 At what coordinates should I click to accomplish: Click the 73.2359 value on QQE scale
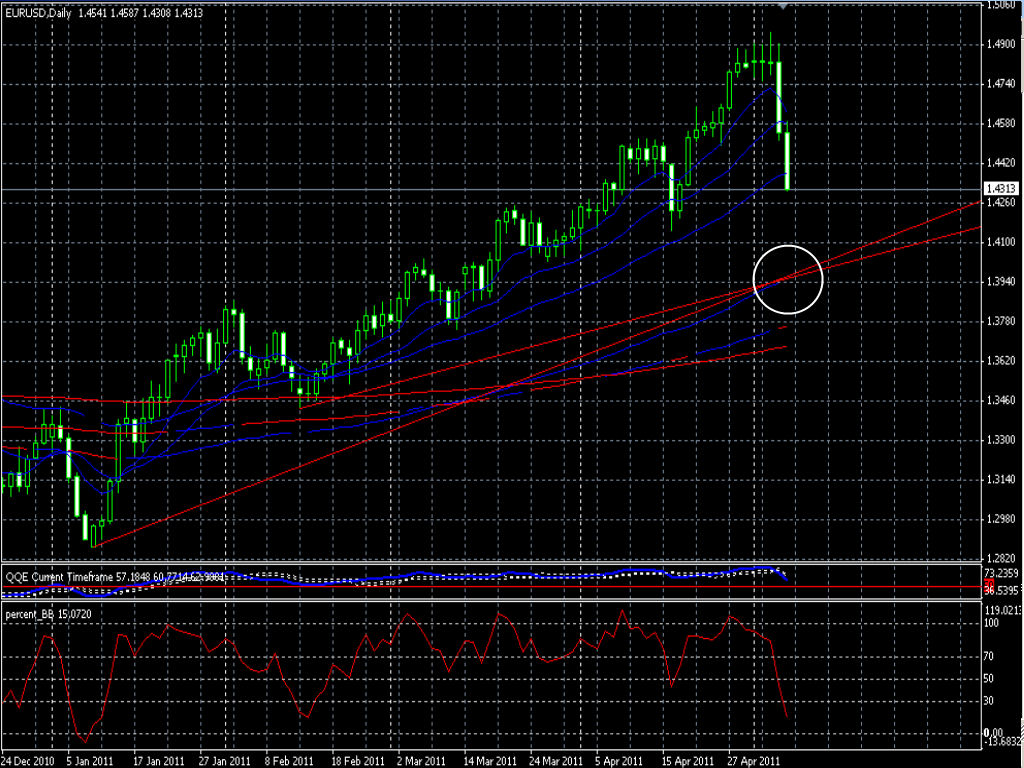(x=1003, y=573)
